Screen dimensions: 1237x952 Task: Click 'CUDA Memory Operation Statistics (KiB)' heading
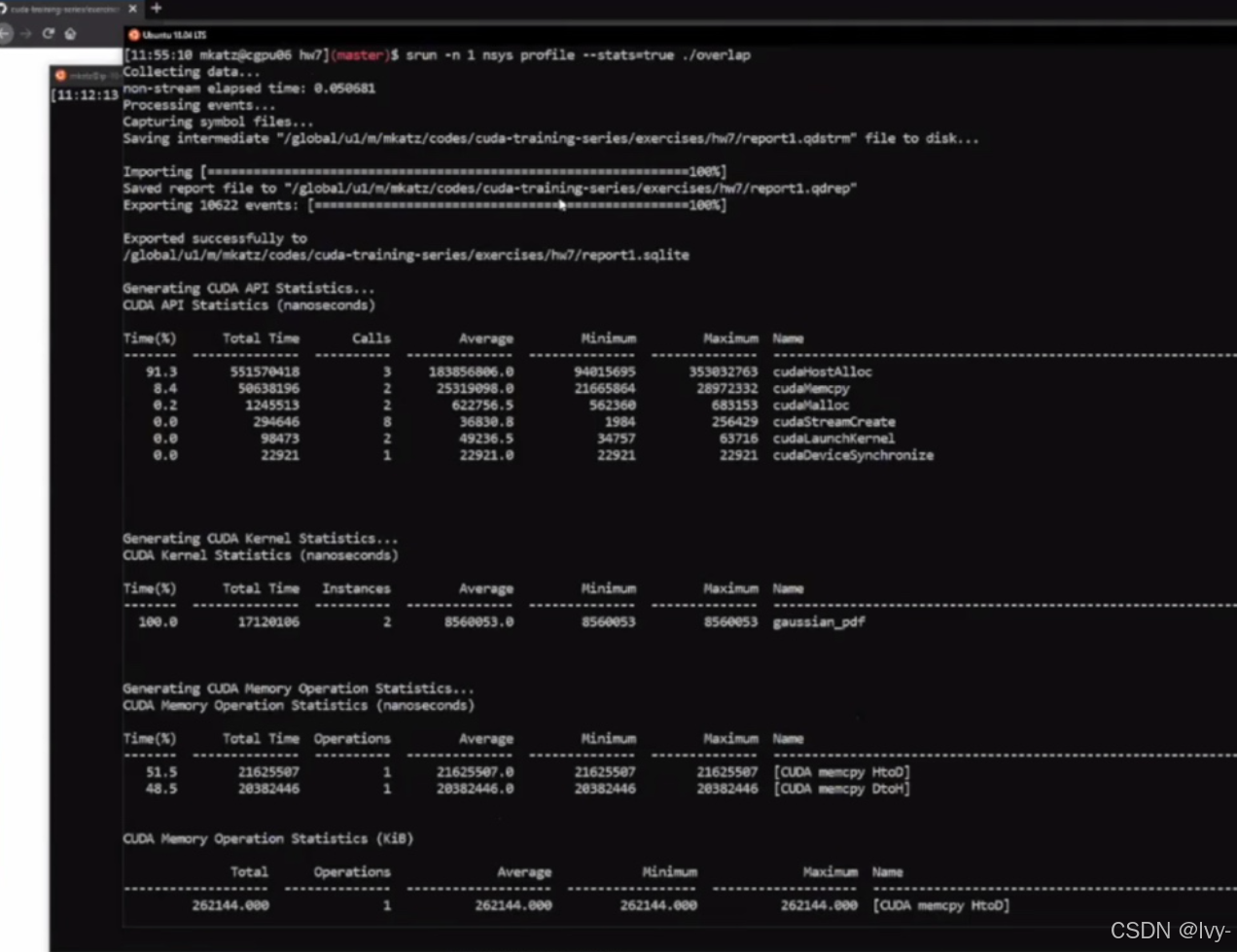268,838
